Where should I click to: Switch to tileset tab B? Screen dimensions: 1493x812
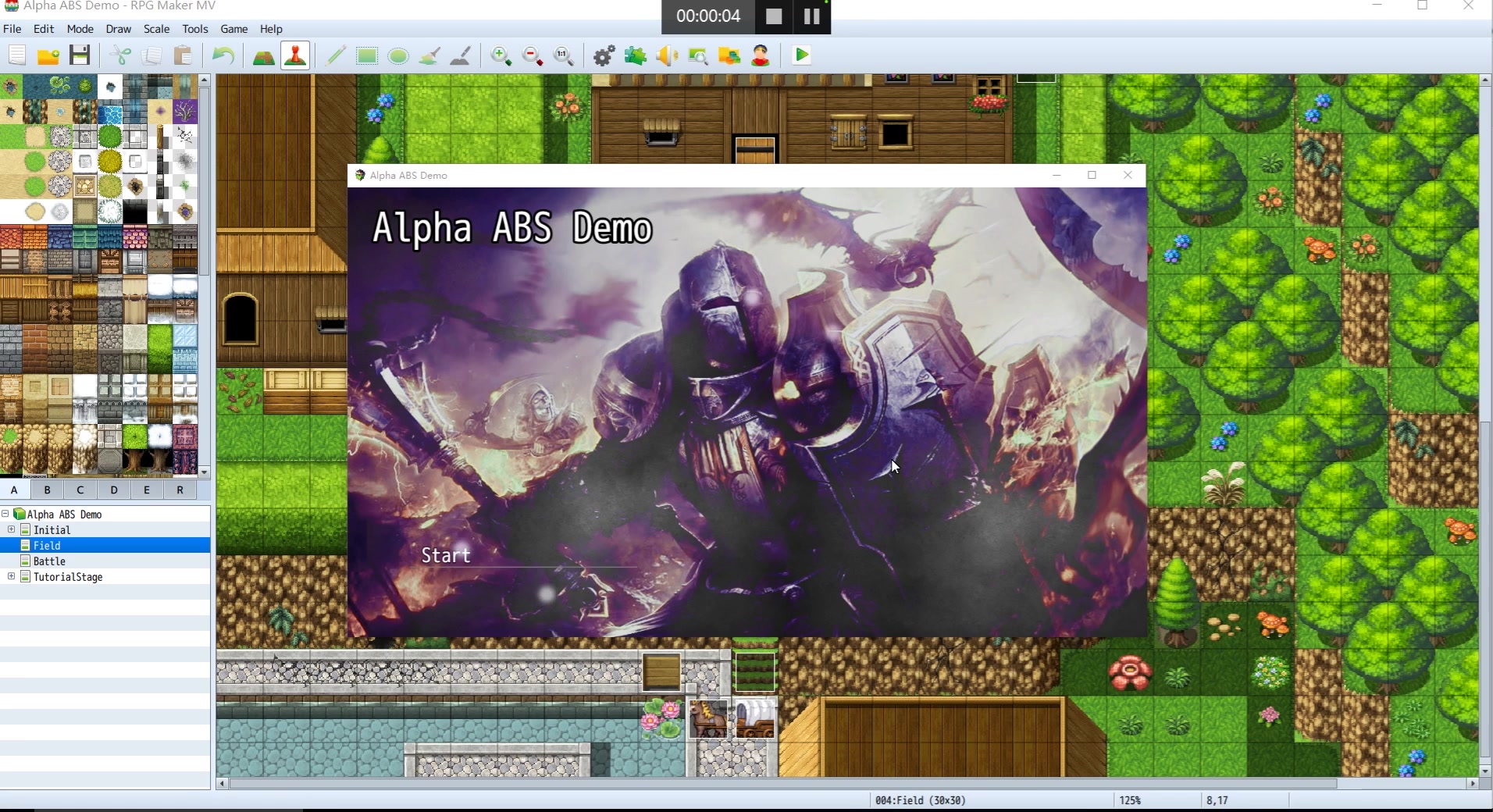coord(47,490)
